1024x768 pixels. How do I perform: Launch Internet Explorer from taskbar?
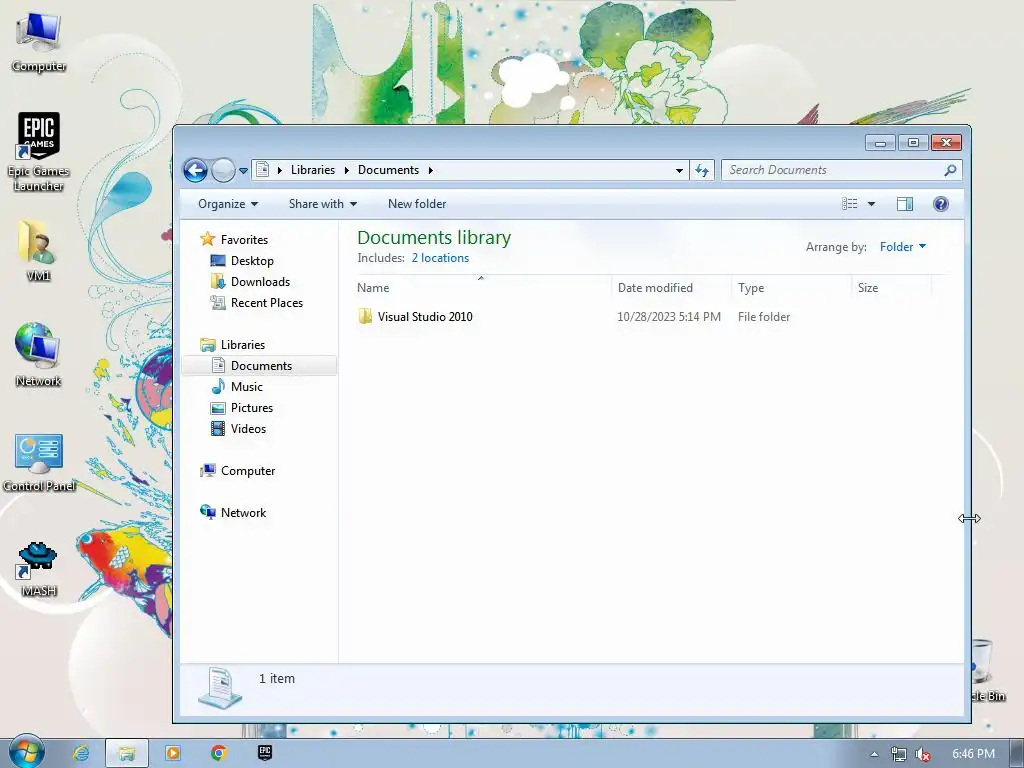click(x=81, y=753)
